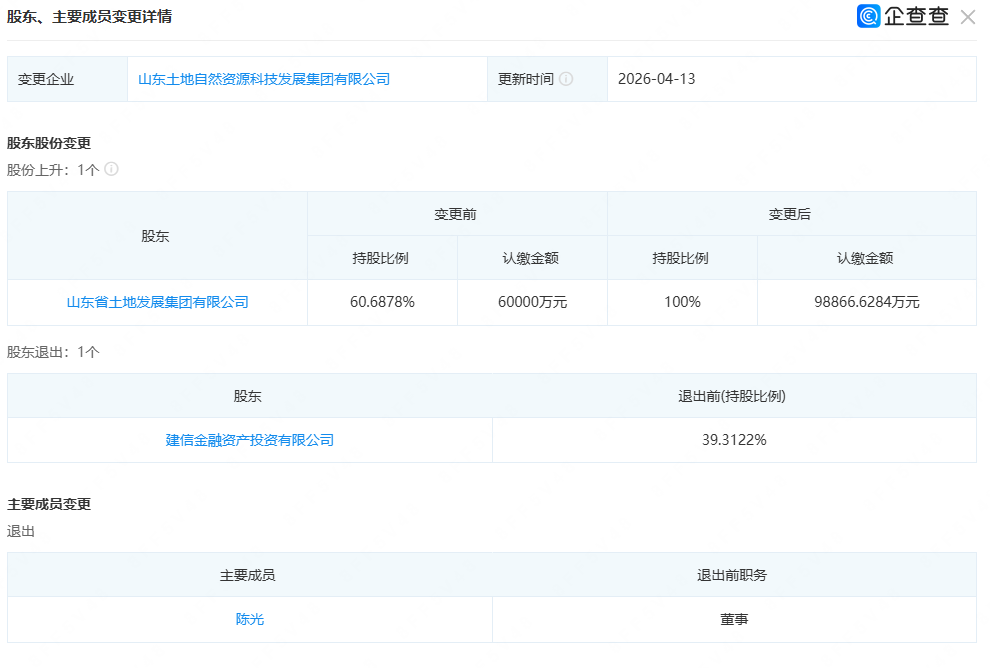Click the 退出前(持股比例) column header
This screenshot has height=668, width=990.
(x=733, y=396)
